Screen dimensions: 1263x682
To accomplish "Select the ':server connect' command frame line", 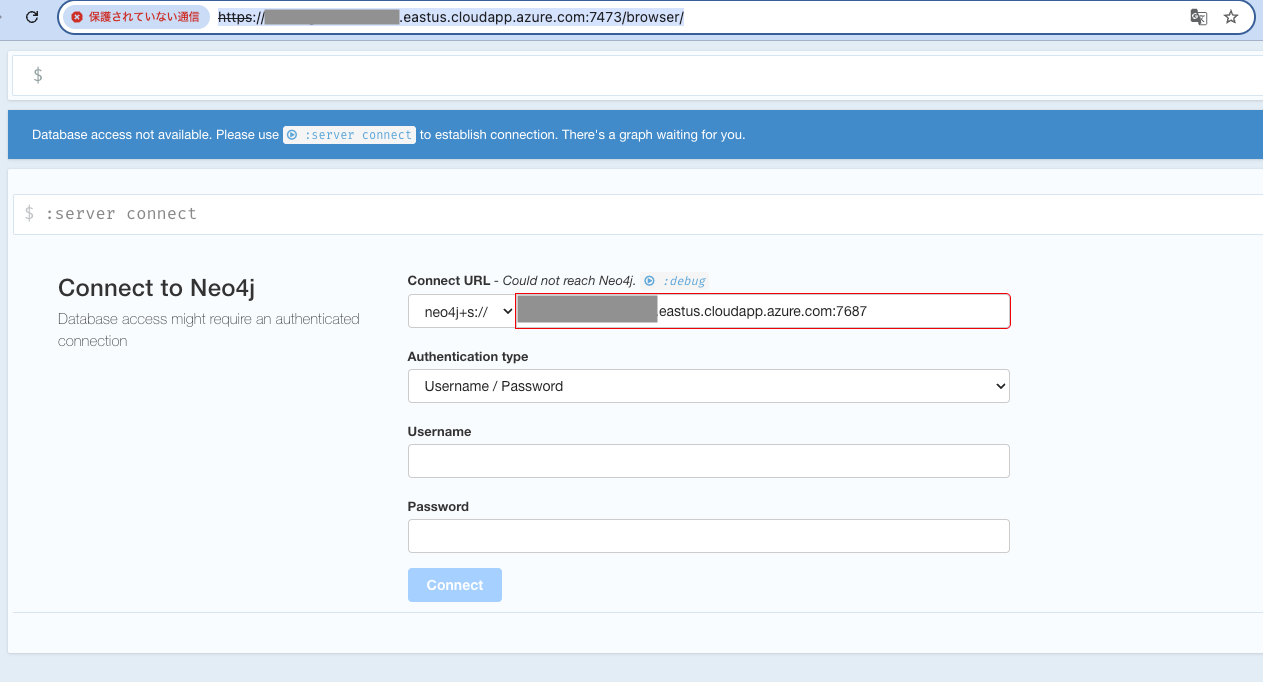I will coord(640,214).
